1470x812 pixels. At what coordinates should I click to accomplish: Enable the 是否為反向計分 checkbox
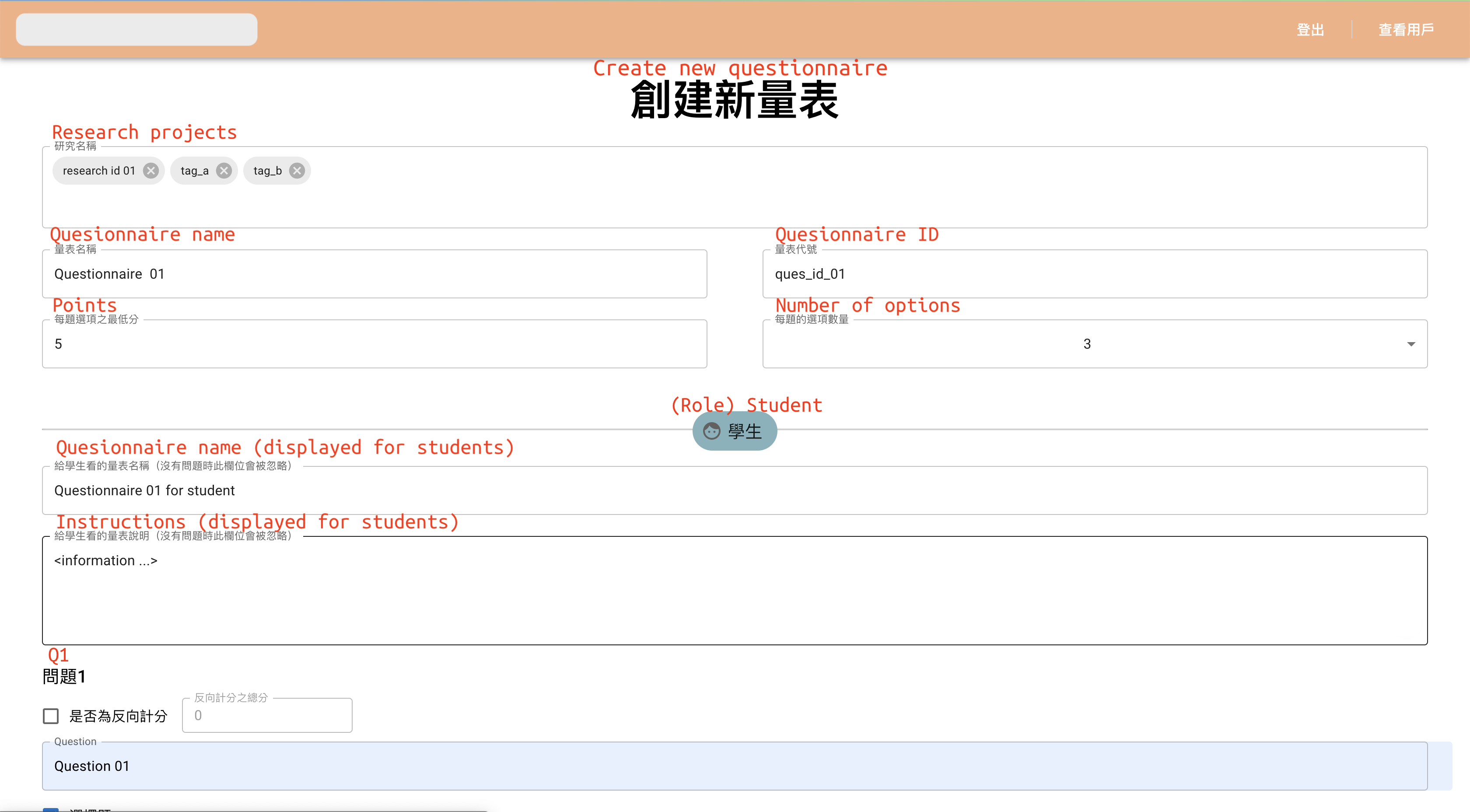(x=51, y=716)
